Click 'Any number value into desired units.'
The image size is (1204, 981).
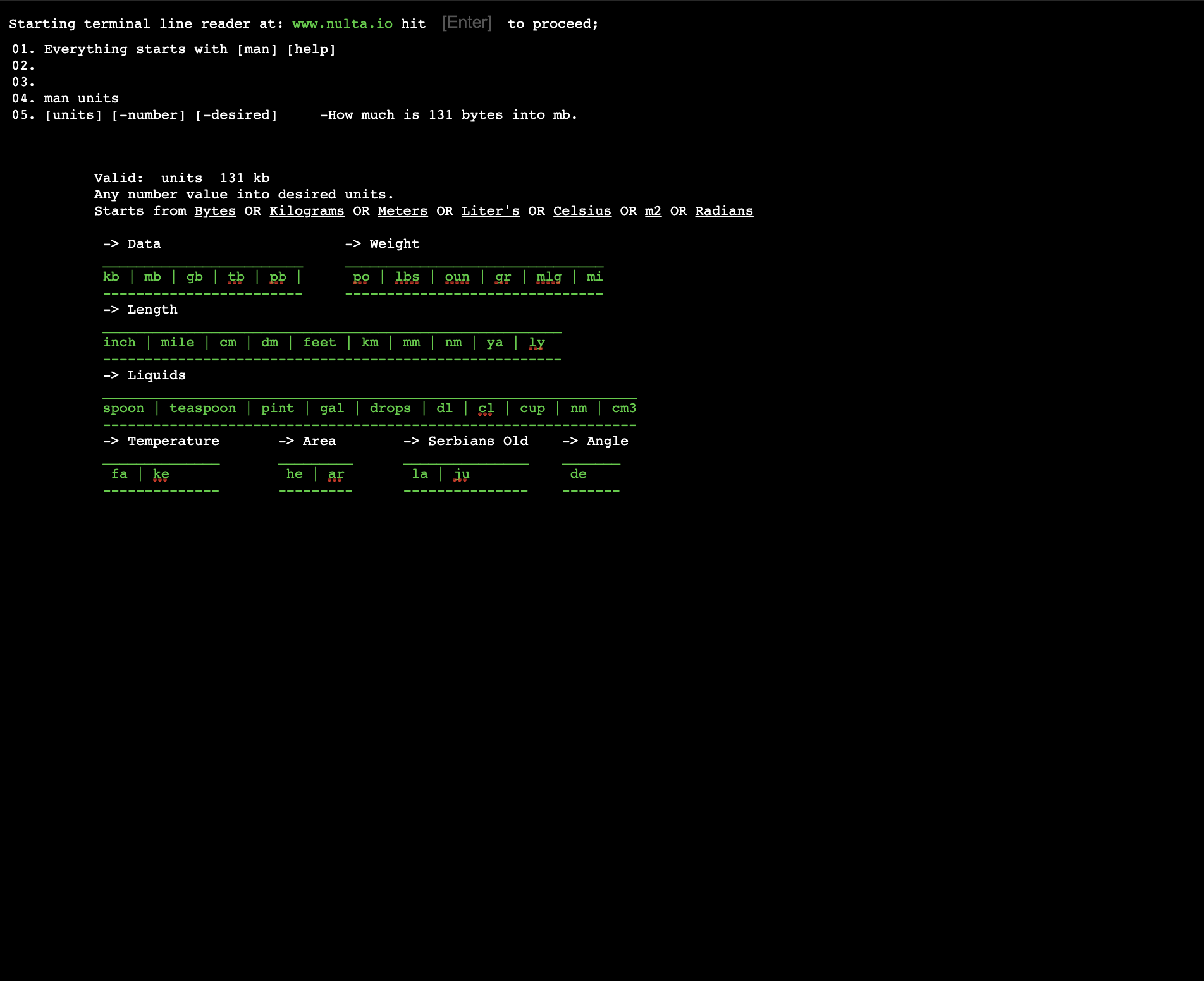[x=244, y=195]
